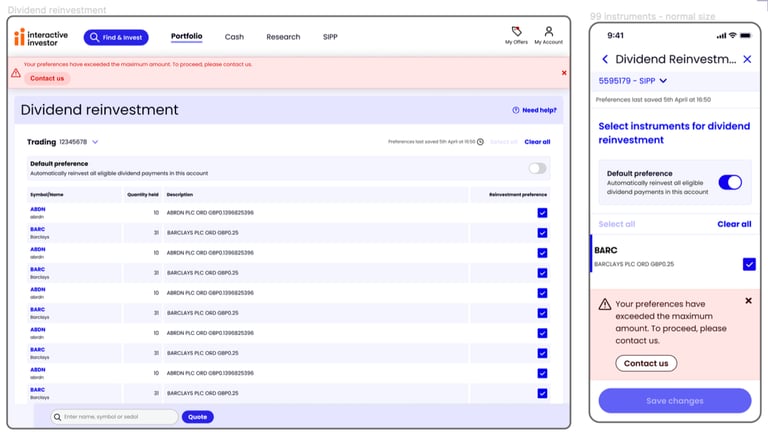Click mobile 'Preferences last saved 5th April' text

coord(653,99)
